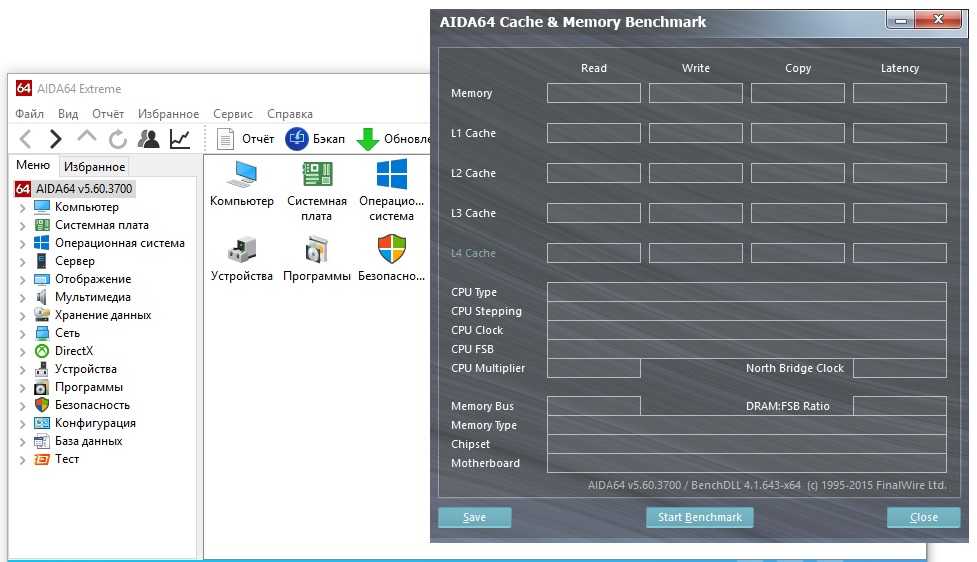Click the L1 Cache Write result field
The width and height of the screenshot is (977, 562).
click(695, 133)
